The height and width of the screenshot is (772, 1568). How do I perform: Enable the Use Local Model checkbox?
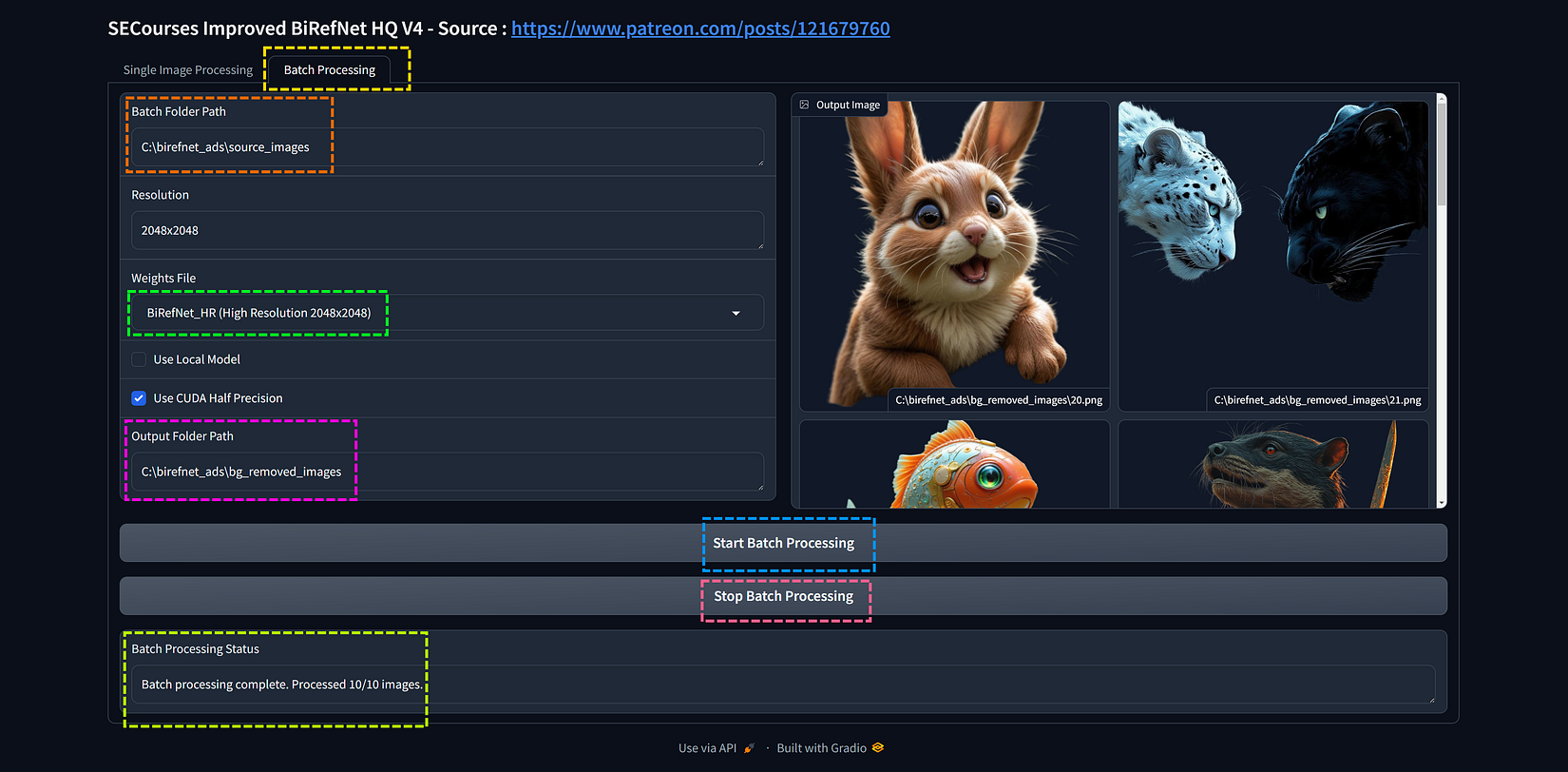point(139,359)
